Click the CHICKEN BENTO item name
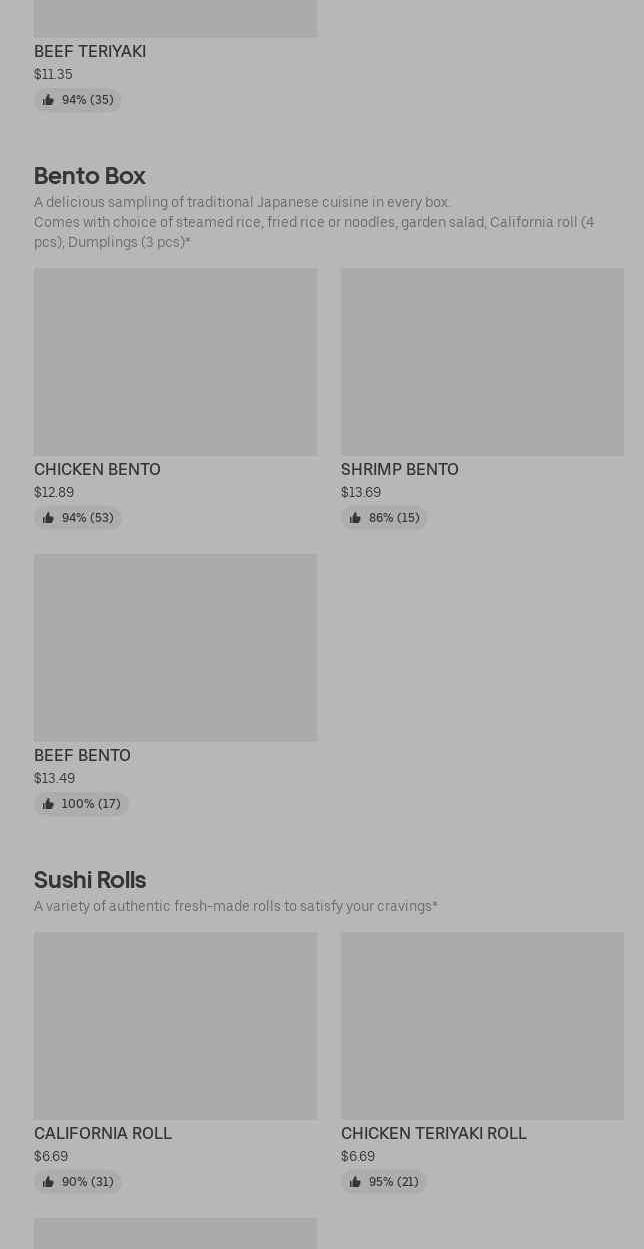644x1249 pixels. (97, 469)
